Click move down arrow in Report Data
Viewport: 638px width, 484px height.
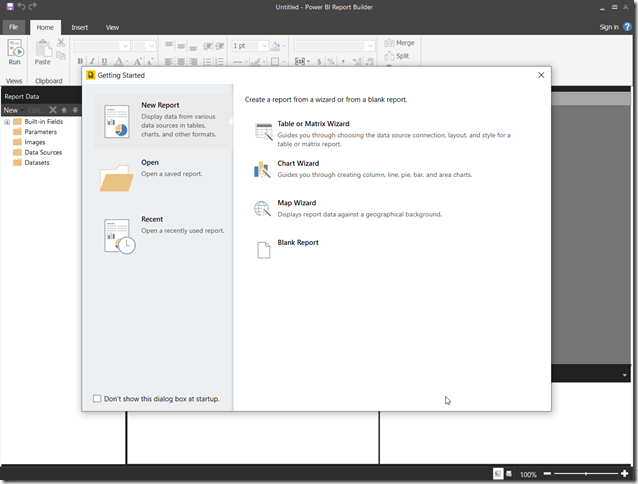75,110
